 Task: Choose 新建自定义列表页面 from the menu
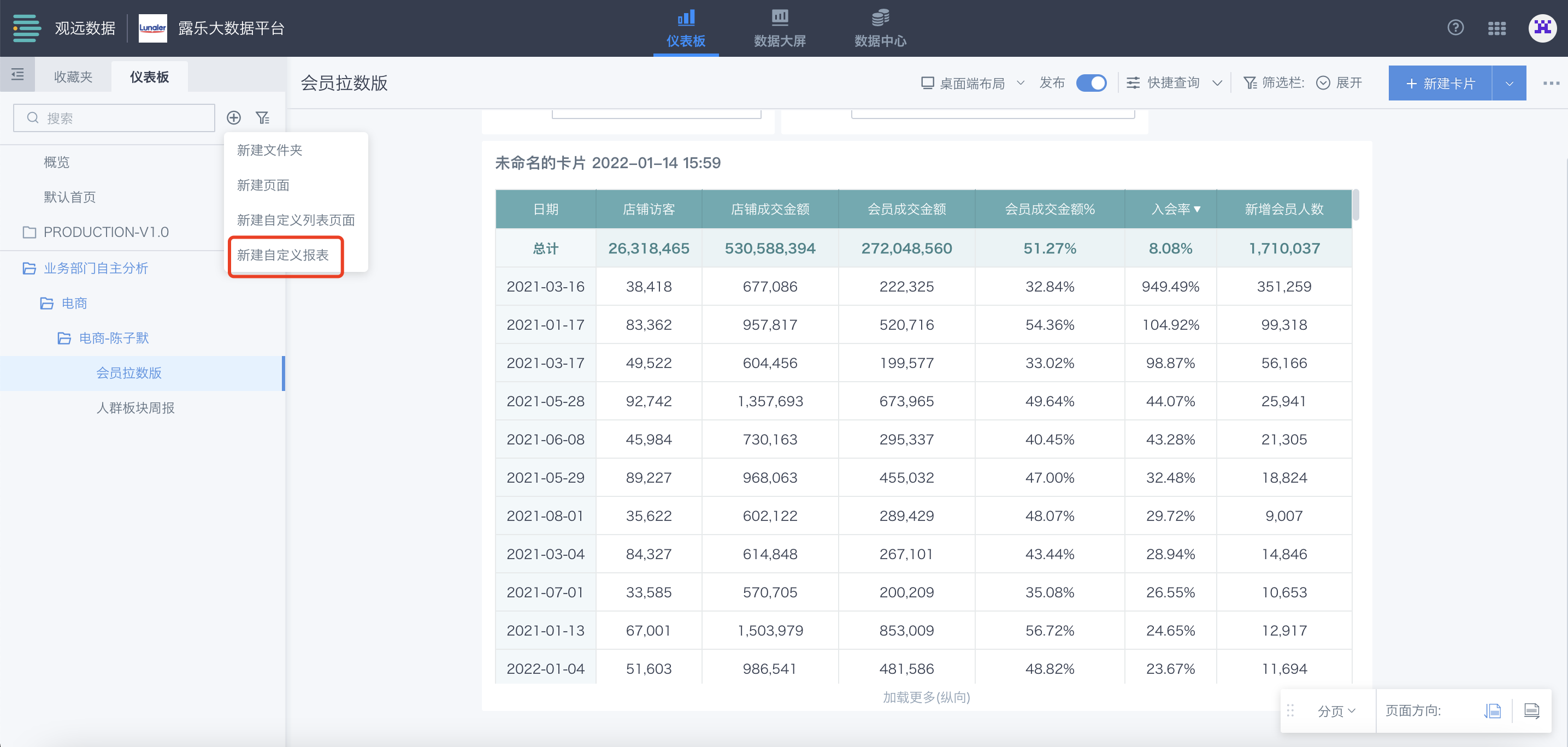click(x=296, y=220)
